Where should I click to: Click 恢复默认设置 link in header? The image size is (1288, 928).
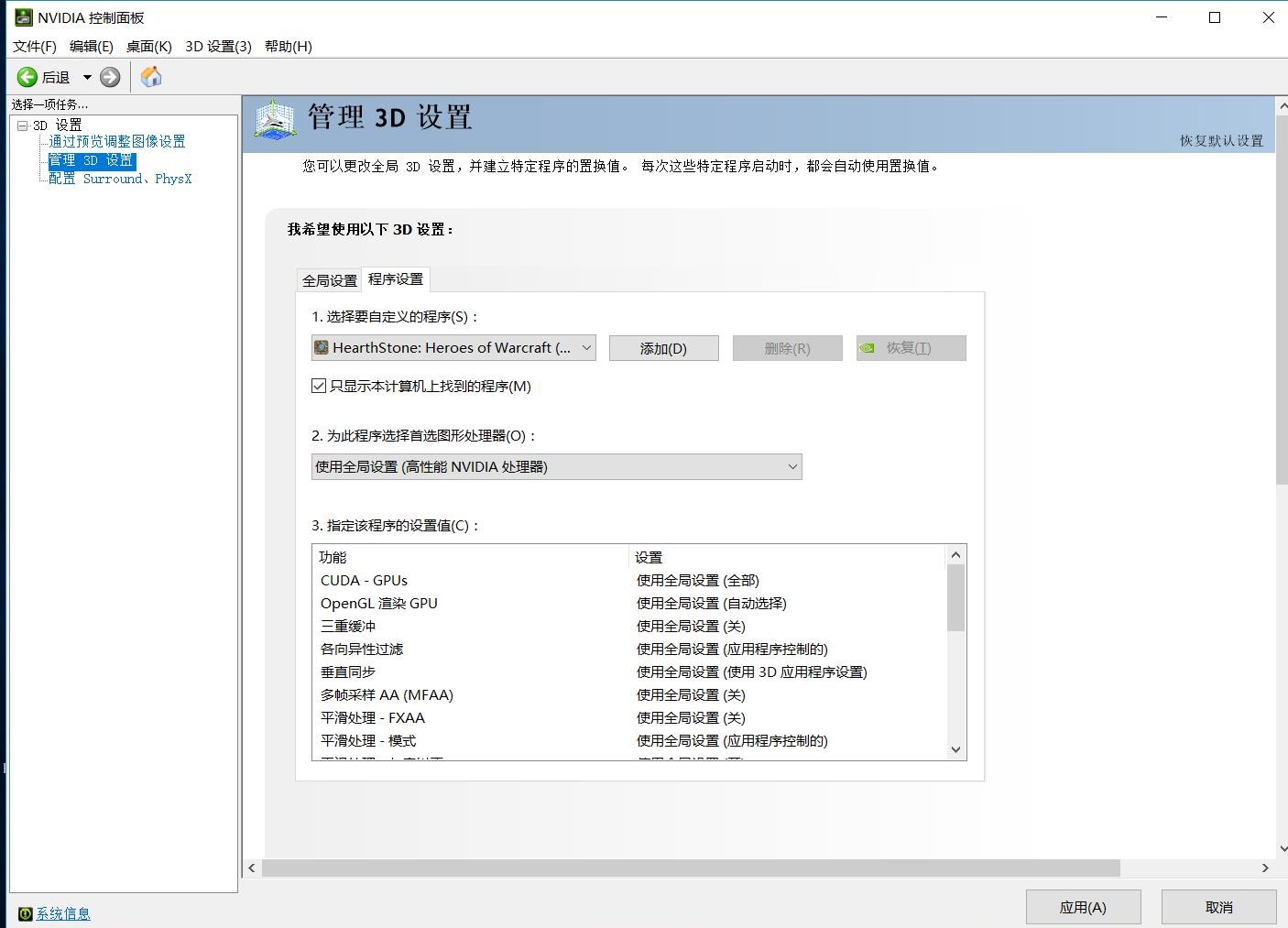[x=1221, y=140]
